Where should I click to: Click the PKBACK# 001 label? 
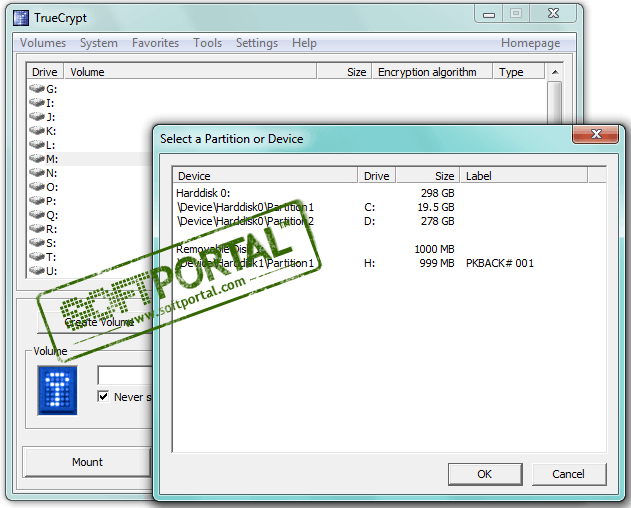tap(500, 263)
